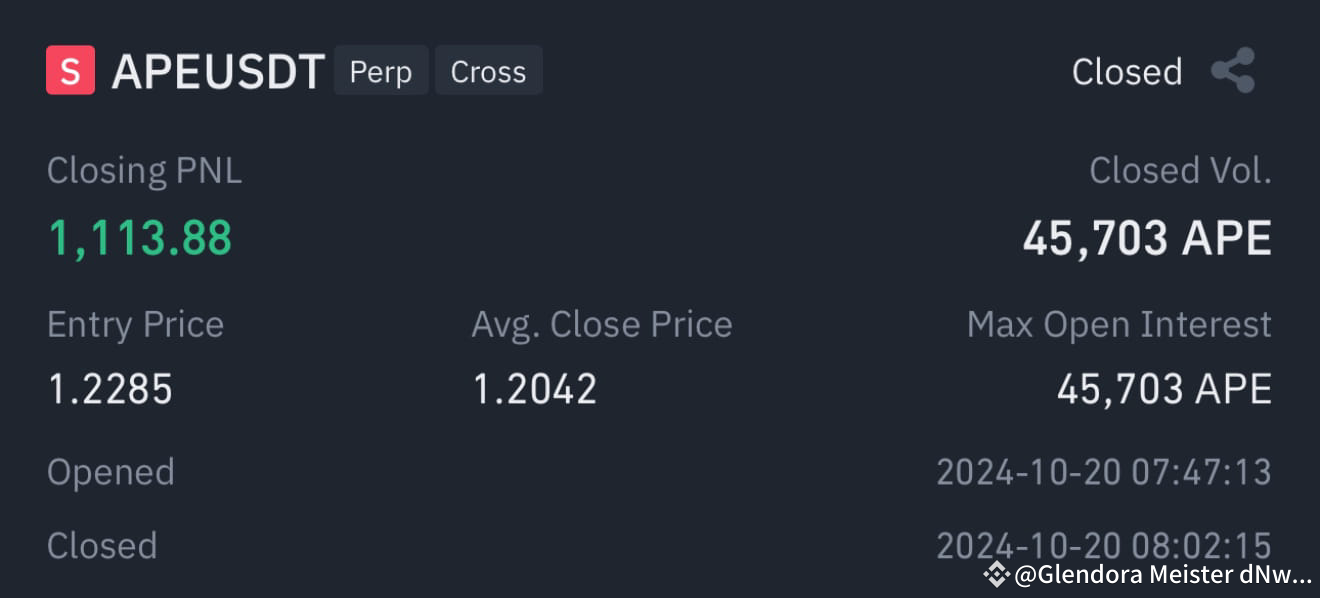The height and width of the screenshot is (598, 1320).
Task: Click the Avg. Close Price 1.2042
Action: click(x=534, y=388)
